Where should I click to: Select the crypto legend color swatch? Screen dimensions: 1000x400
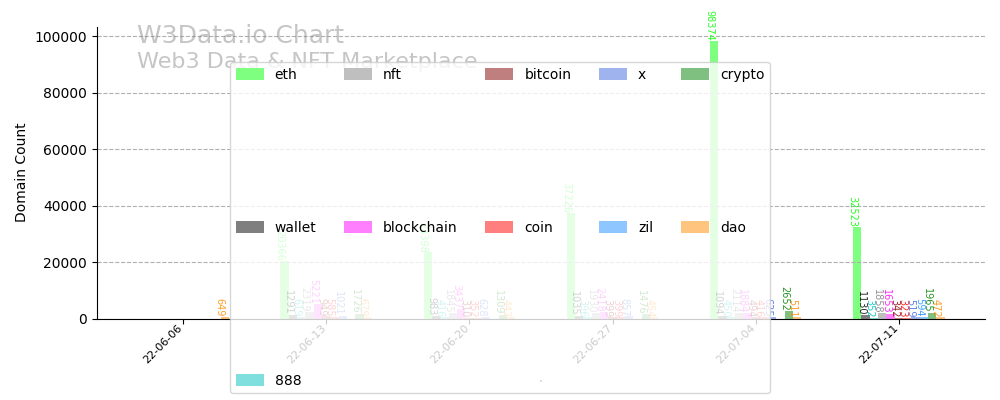click(x=694, y=74)
